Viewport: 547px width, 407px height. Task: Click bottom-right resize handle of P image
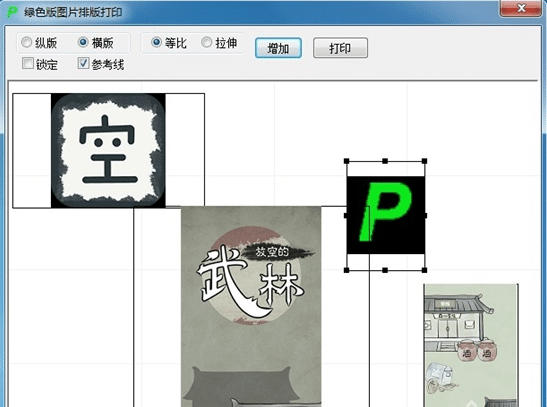pyautogui.click(x=424, y=270)
